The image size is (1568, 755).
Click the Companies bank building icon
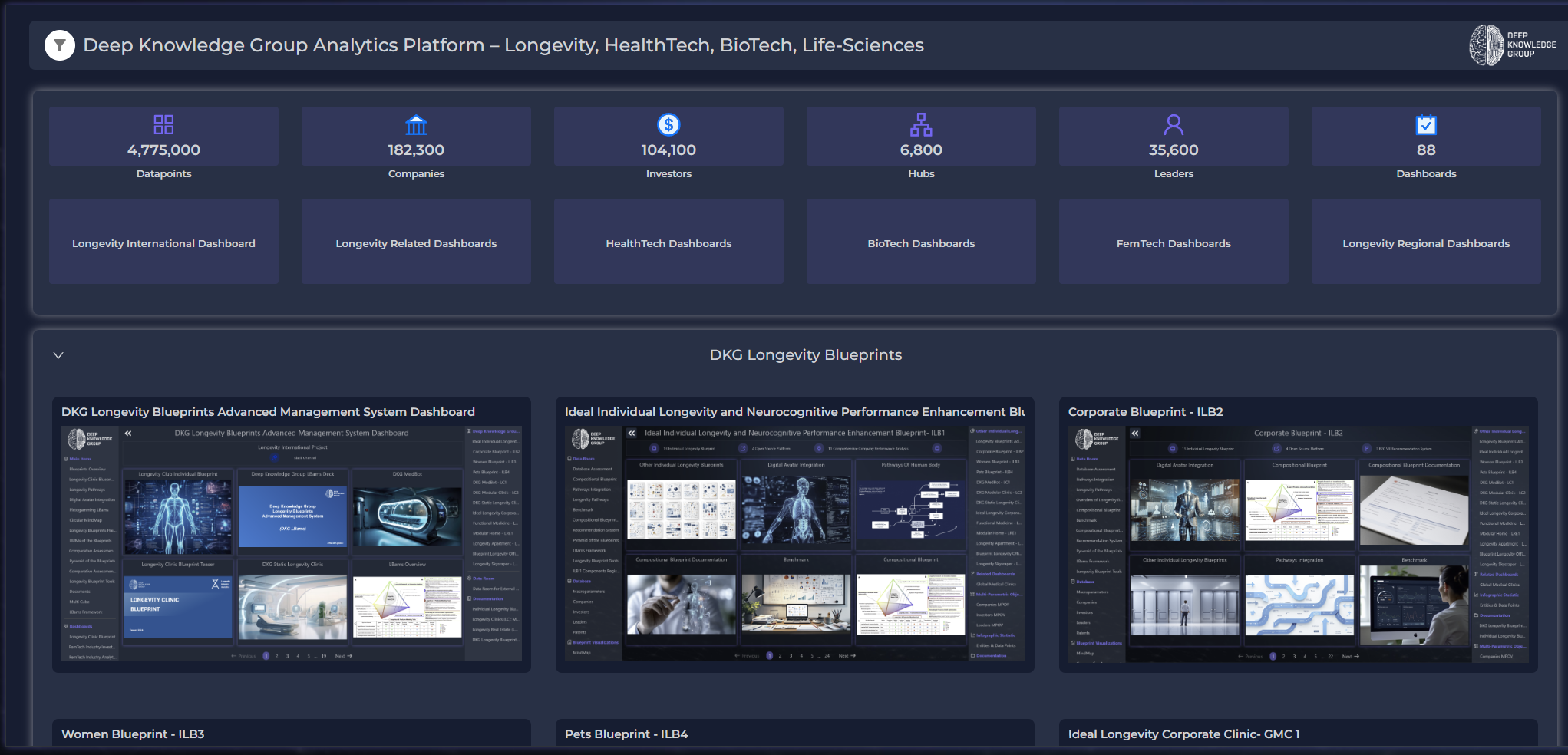pos(416,124)
